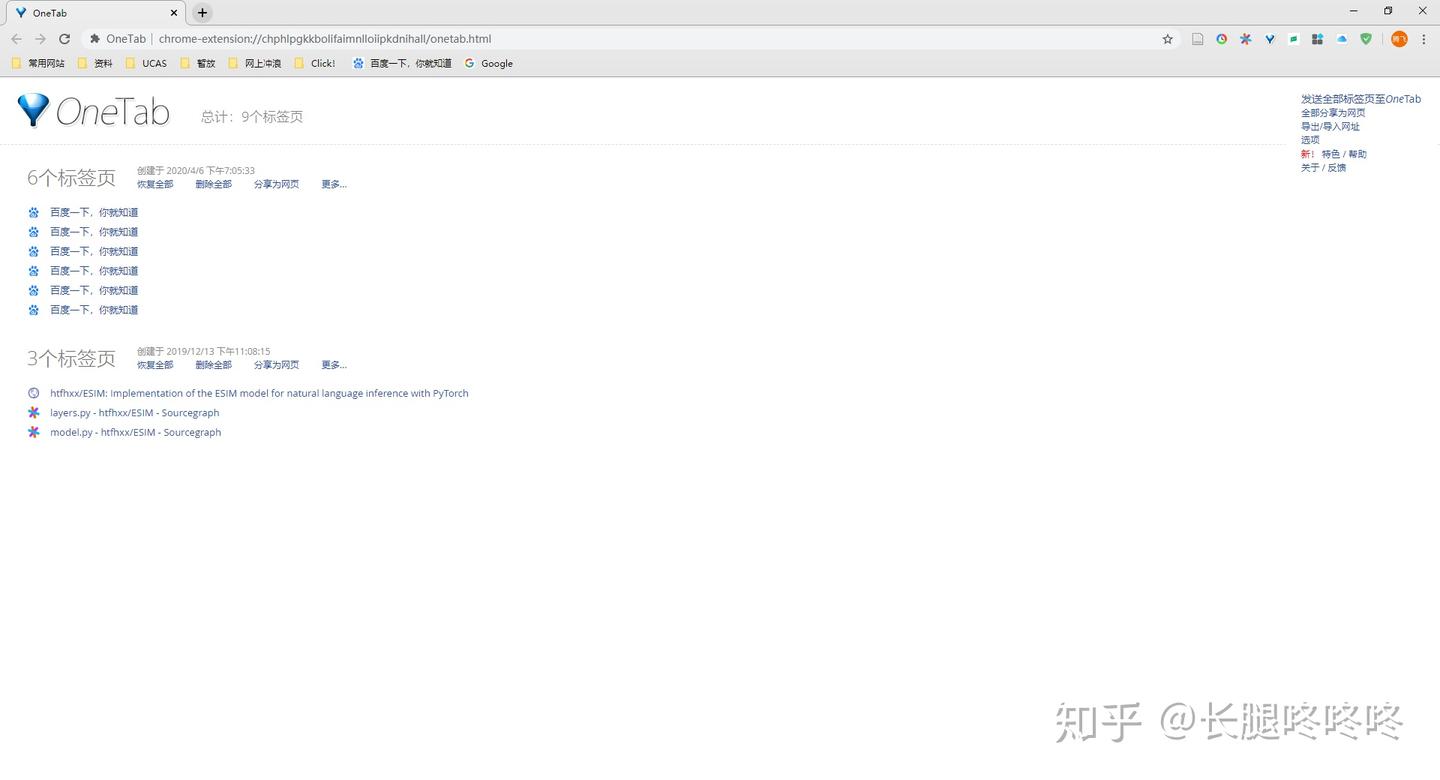Bookmark this page with the star icon
Viewport: 1440px width, 780px height.
(x=1167, y=39)
